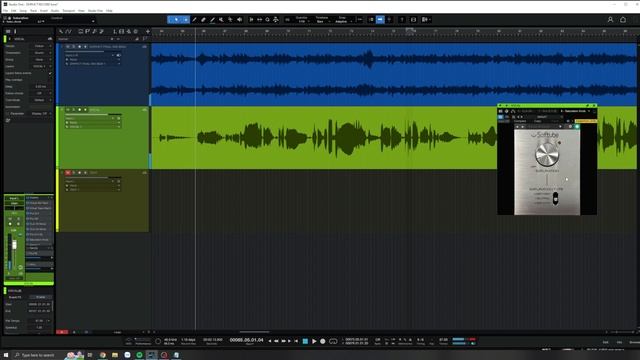The image size is (640, 360).
Task: Solo the green vocal track
Action: [73, 110]
